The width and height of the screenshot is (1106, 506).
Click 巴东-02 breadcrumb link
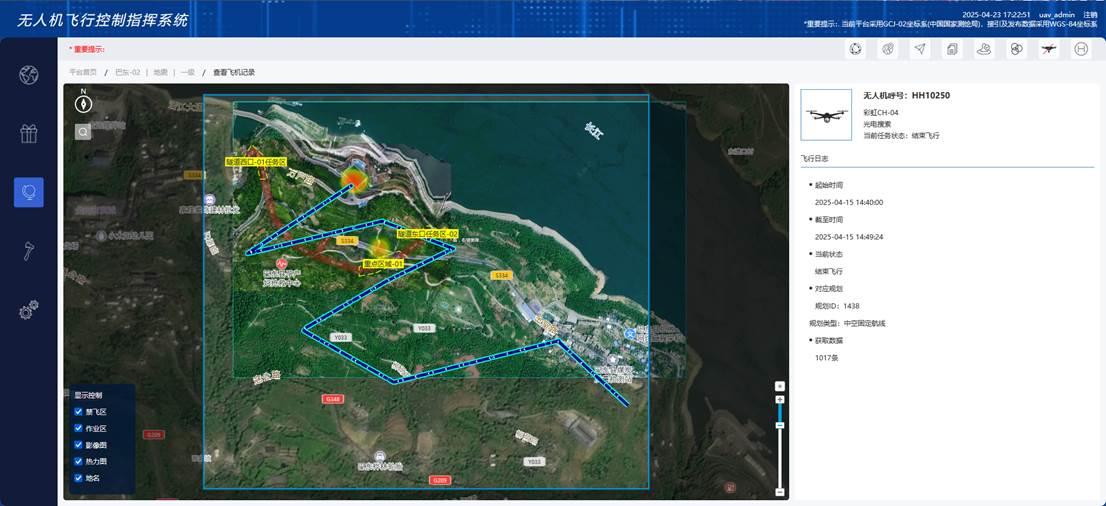tap(128, 73)
